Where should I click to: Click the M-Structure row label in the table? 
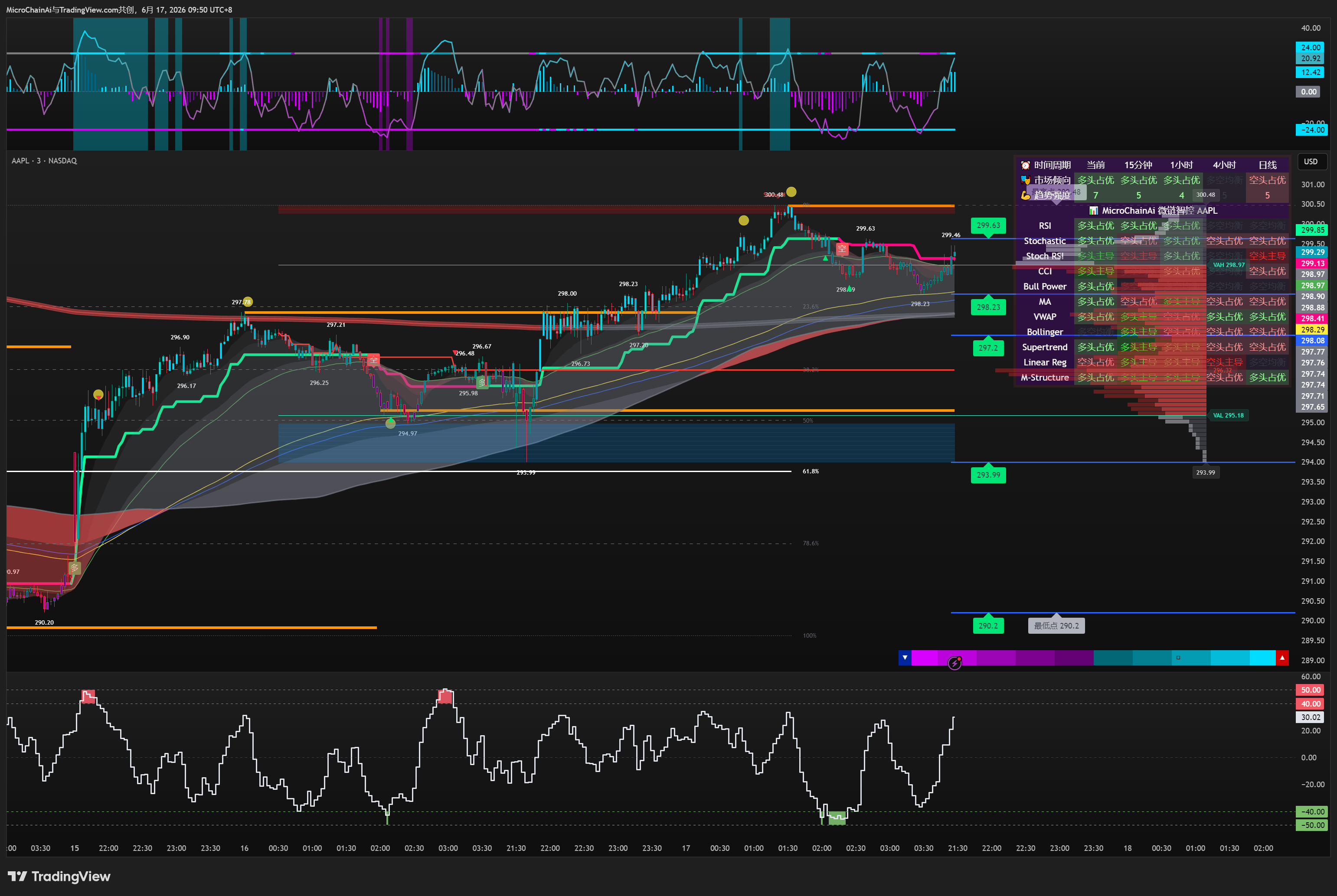click(1044, 378)
